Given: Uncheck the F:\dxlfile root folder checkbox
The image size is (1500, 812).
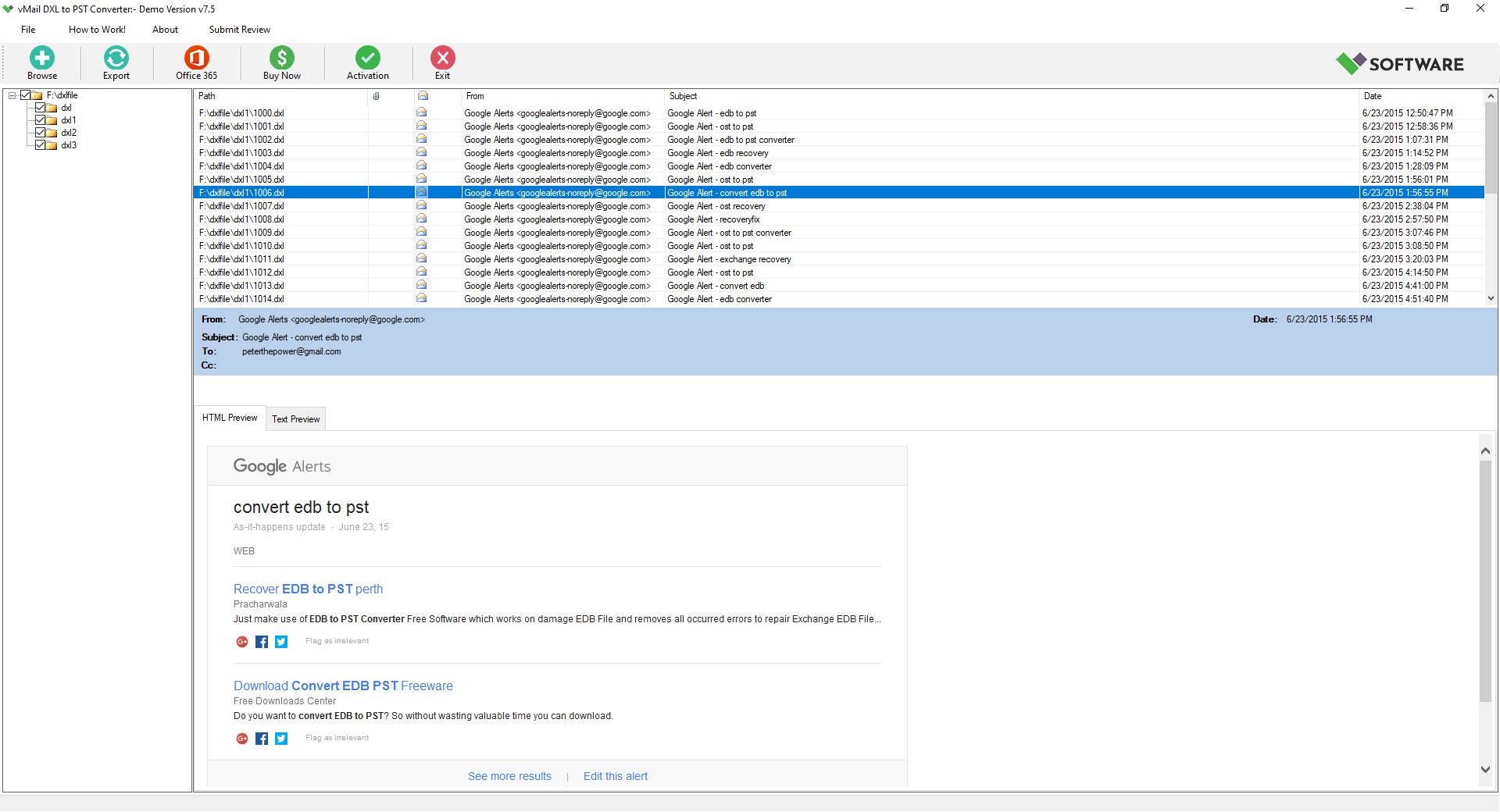Looking at the screenshot, I should pyautogui.click(x=25, y=95).
